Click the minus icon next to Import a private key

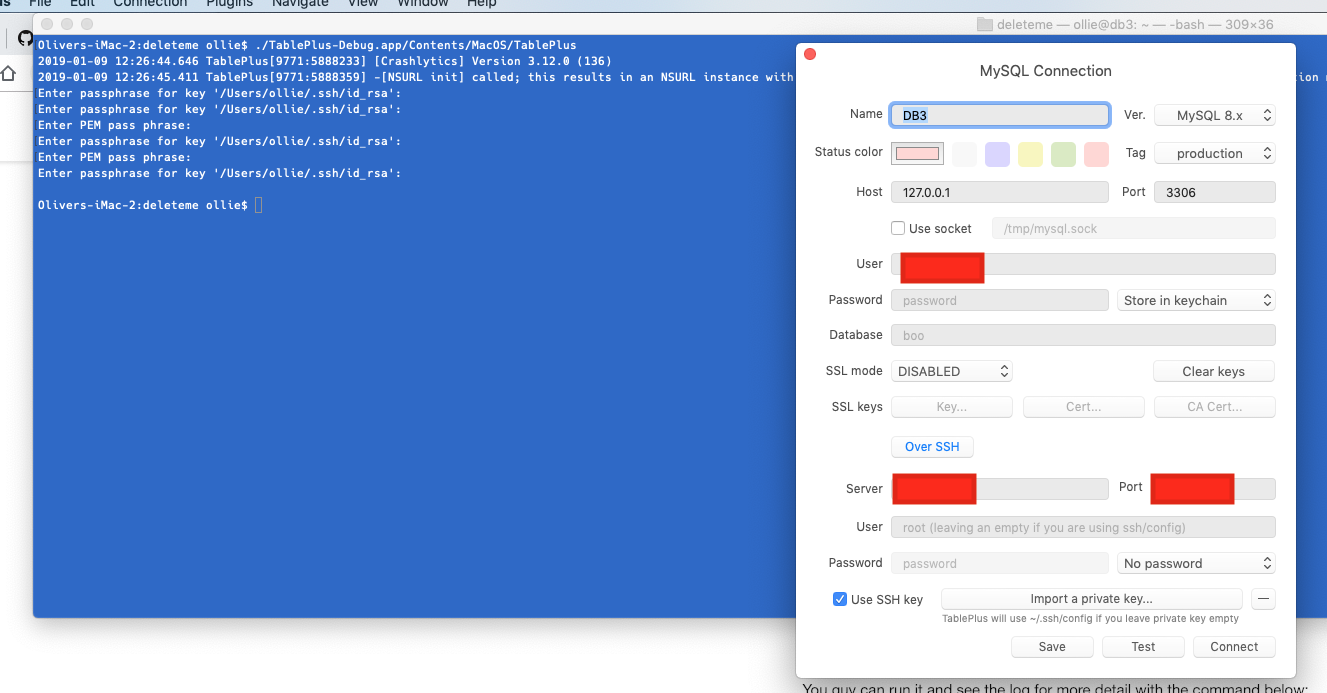[1263, 598]
